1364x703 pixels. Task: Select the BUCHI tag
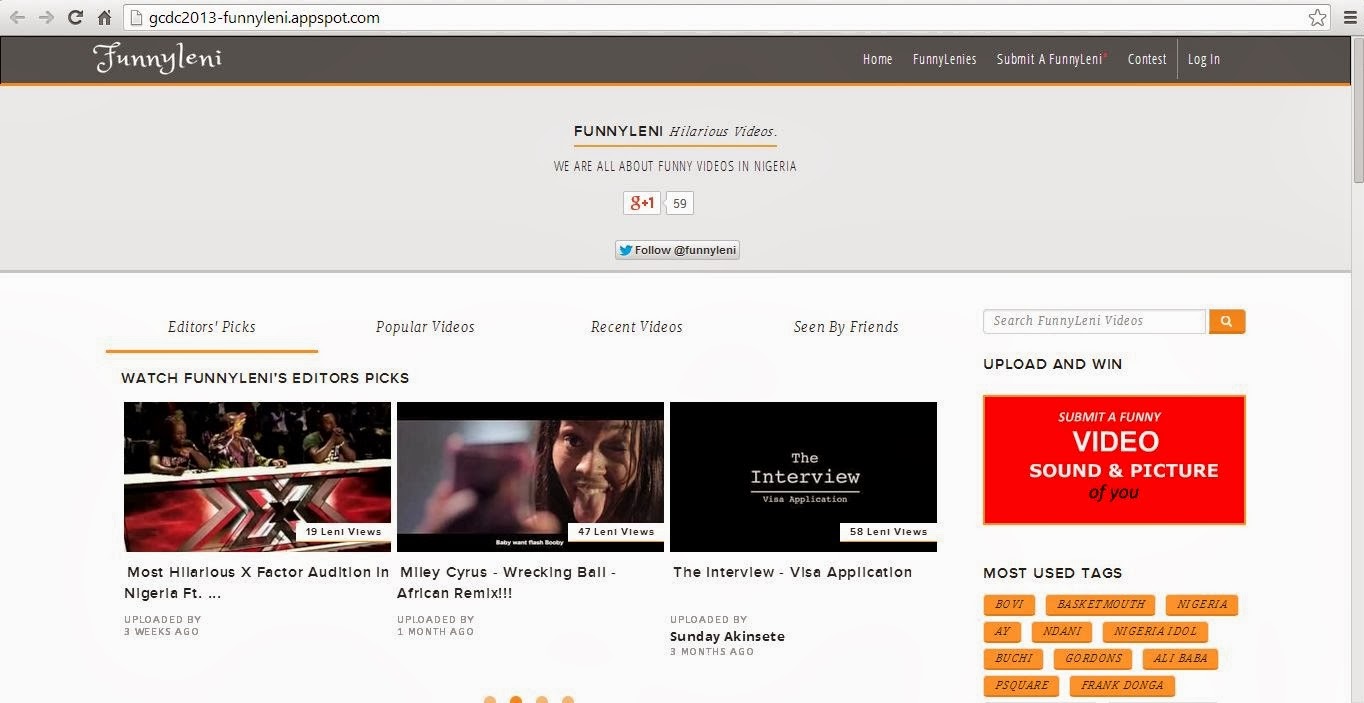click(x=1013, y=659)
